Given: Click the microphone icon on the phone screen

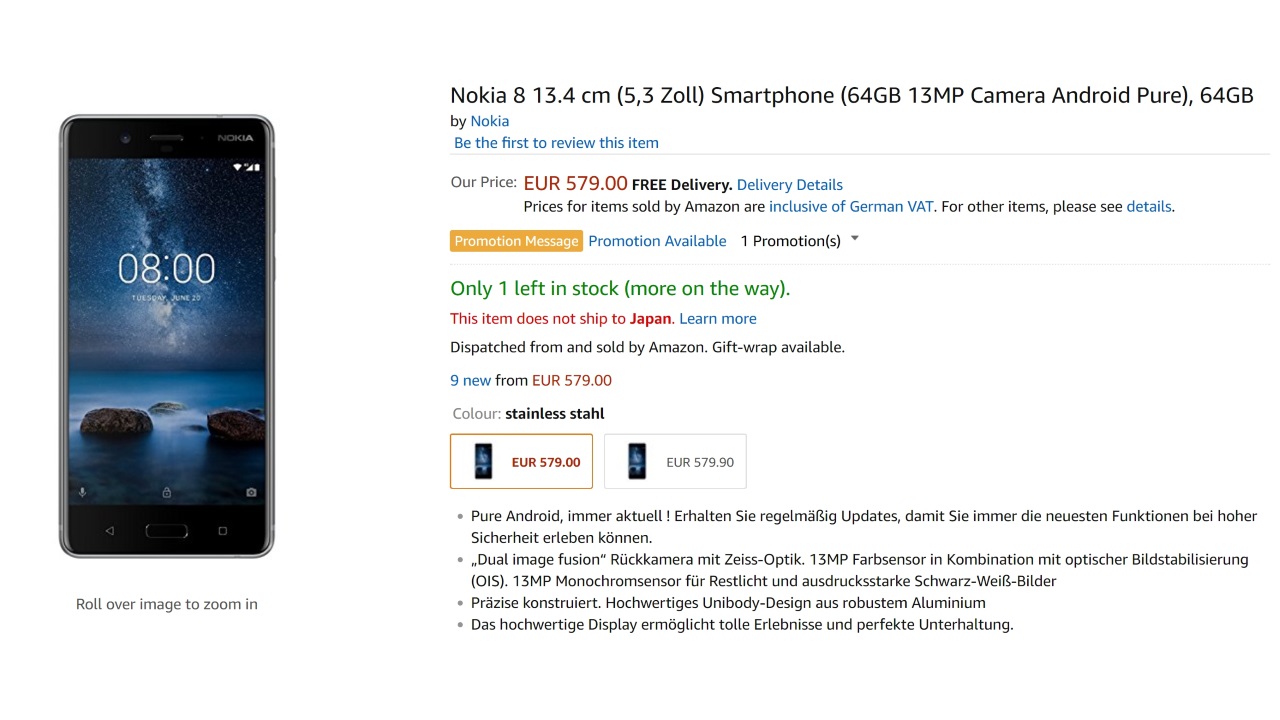Looking at the screenshot, I should pyautogui.click(x=82, y=492).
